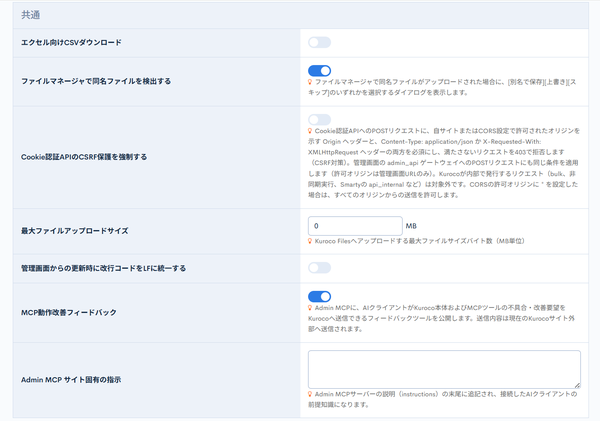Screen dimensions: 600x421
Task: Click the 管理画面からの更新時に改行コードをLFに統一する label
Action: pyautogui.click(x=103, y=268)
